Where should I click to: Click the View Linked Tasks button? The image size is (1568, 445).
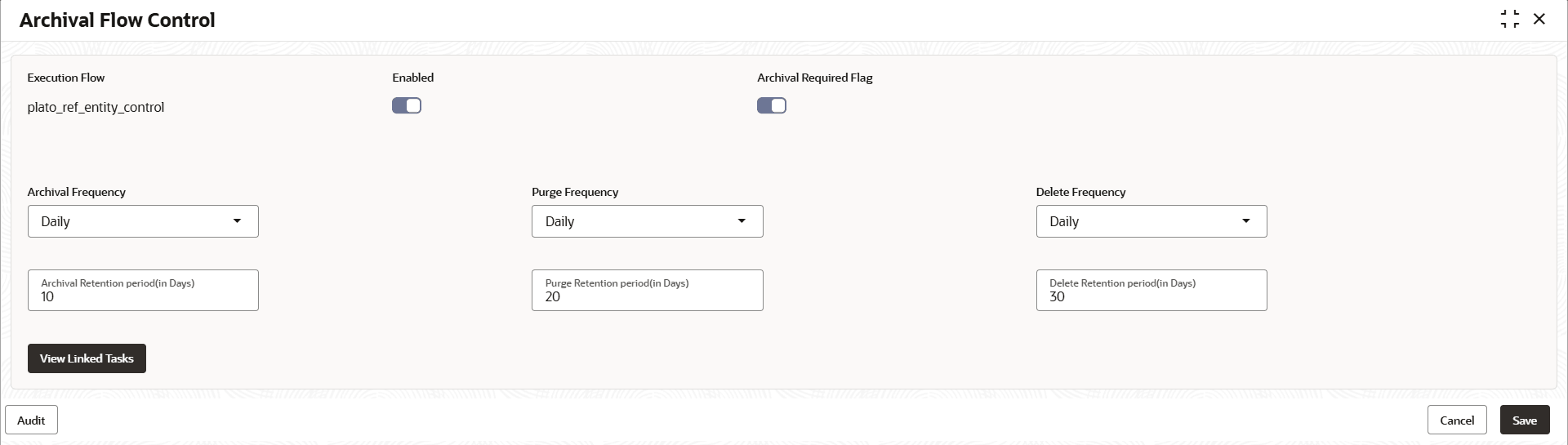tap(87, 358)
